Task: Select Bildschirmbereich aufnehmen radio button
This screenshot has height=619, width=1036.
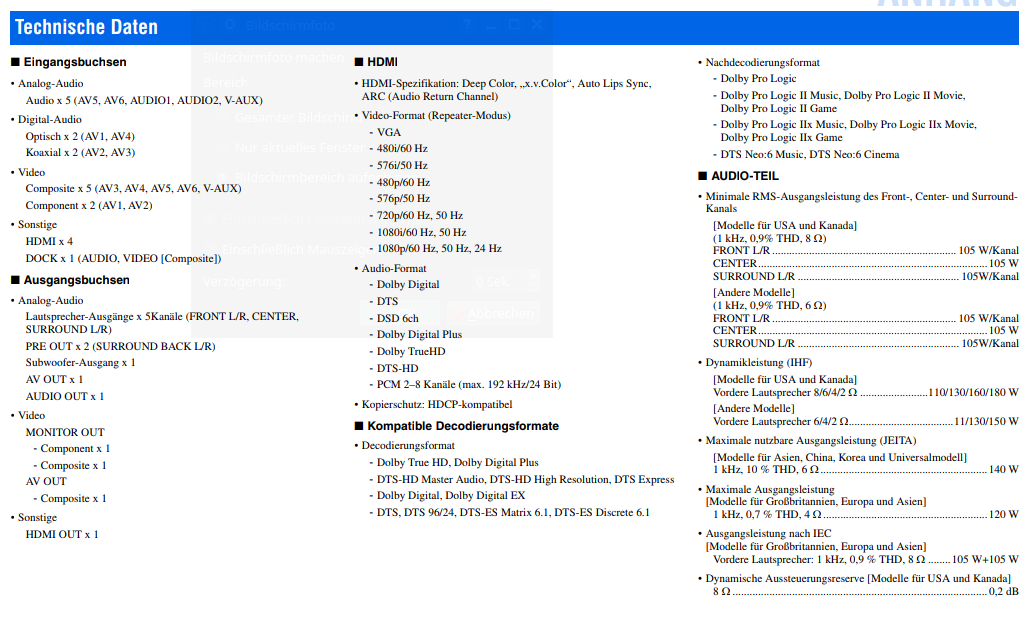Action: (x=222, y=177)
